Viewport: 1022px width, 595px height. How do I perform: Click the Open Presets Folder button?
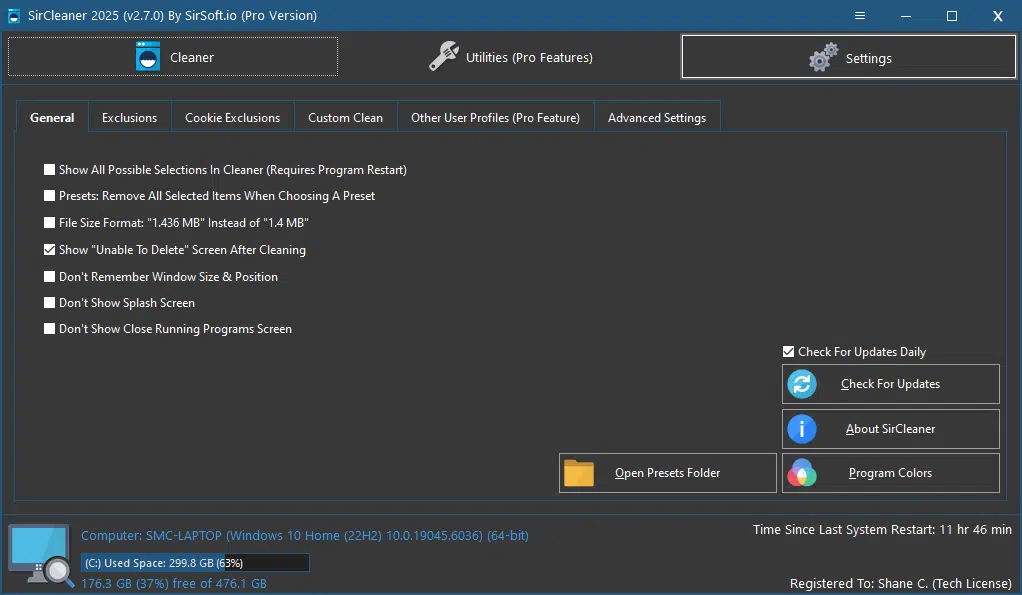coord(667,473)
